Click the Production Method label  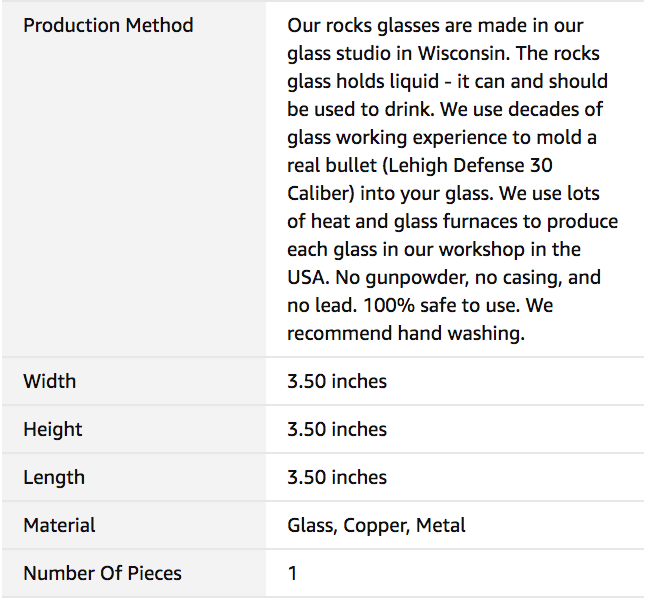pyautogui.click(x=108, y=25)
